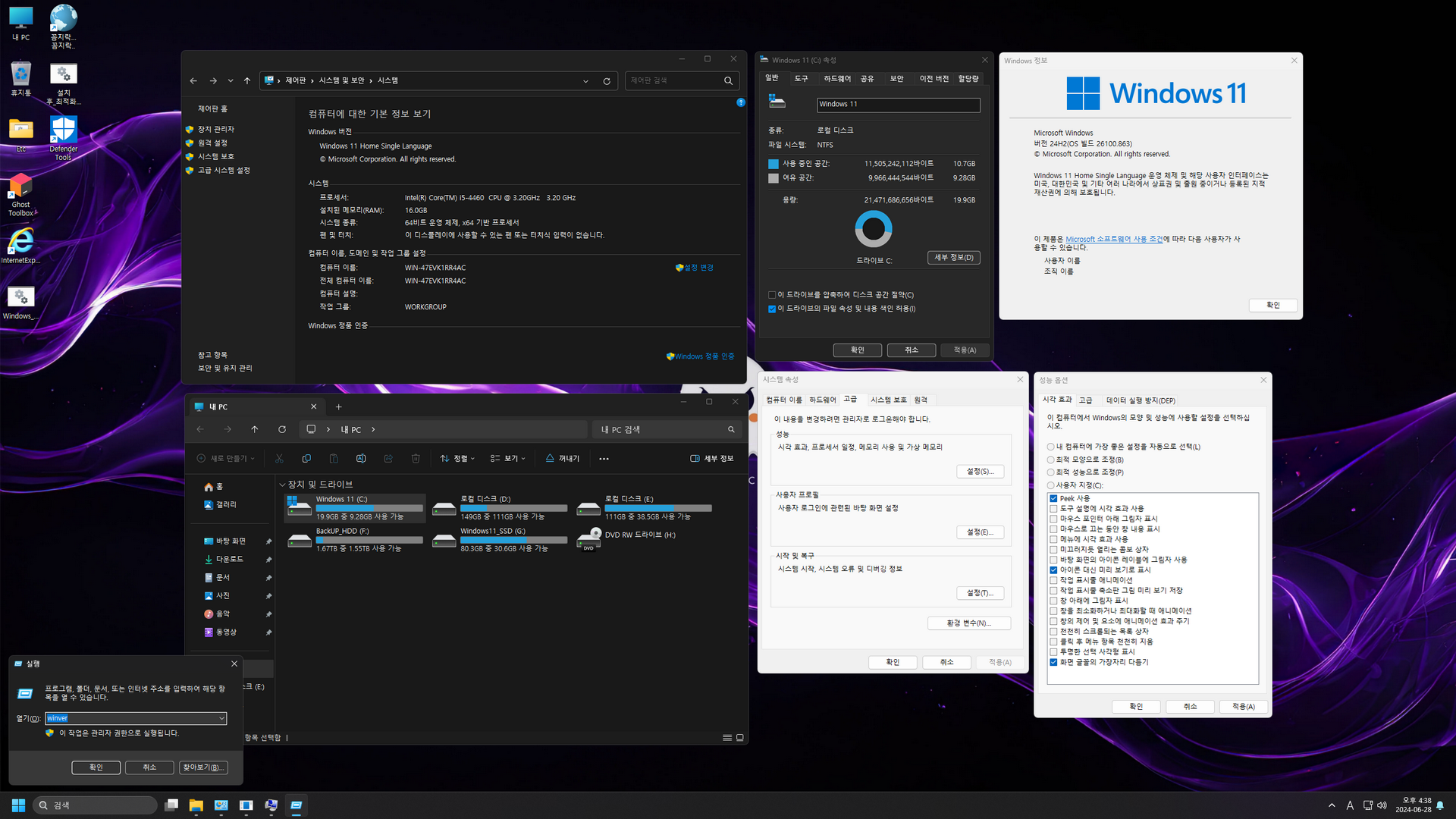
Task: Click the cut scissors icon in explorer toolbar
Action: (279, 459)
